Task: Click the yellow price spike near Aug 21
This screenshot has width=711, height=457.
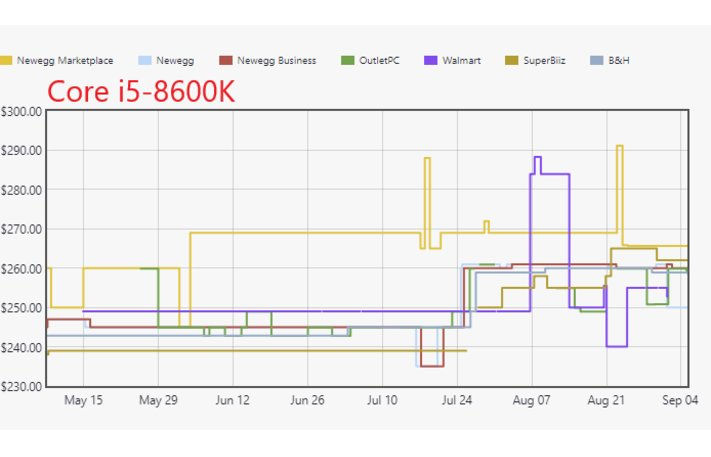Action: pyautogui.click(x=620, y=147)
